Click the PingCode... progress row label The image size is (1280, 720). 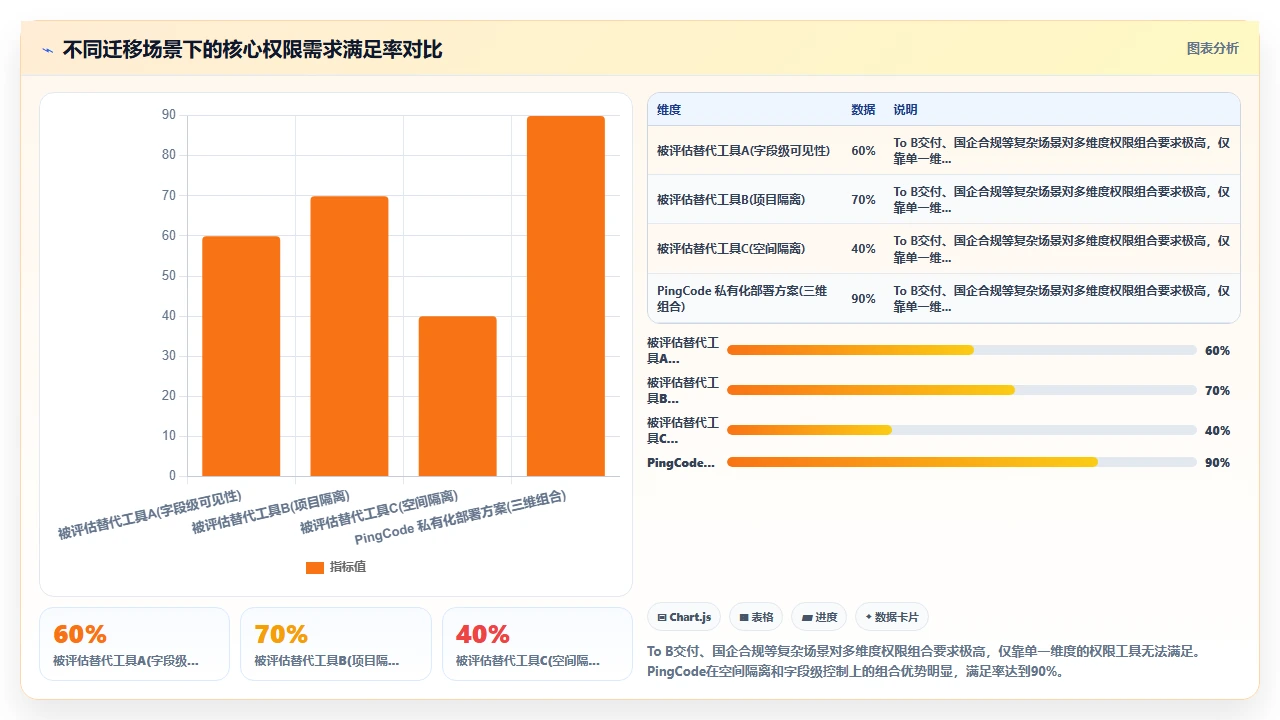coord(681,462)
